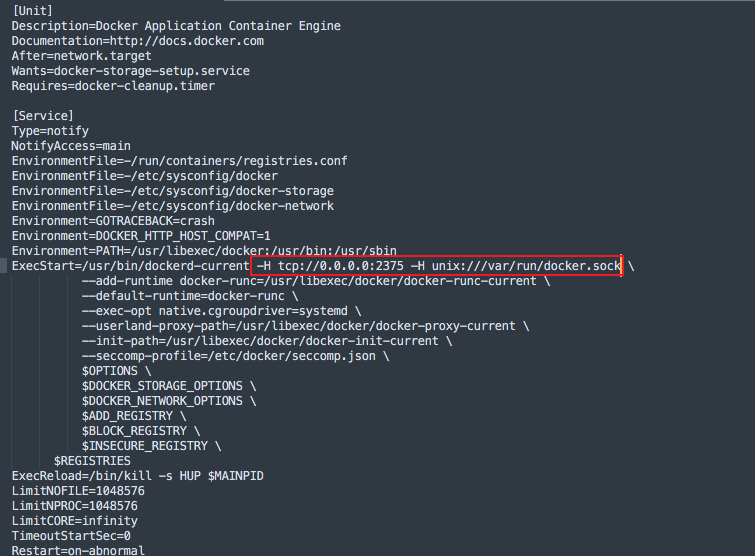This screenshot has width=755, height=556.
Task: Click the $DOCKER_STORAGE_OPTIONS line
Action: [x=169, y=386]
